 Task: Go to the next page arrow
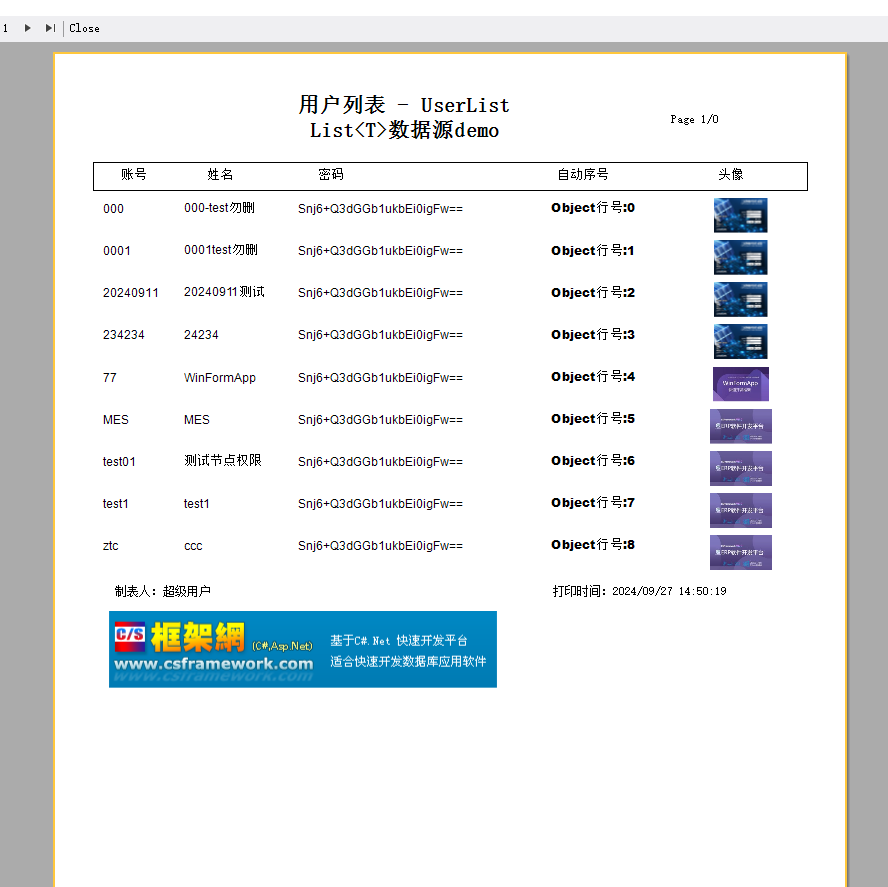pyautogui.click(x=27, y=28)
